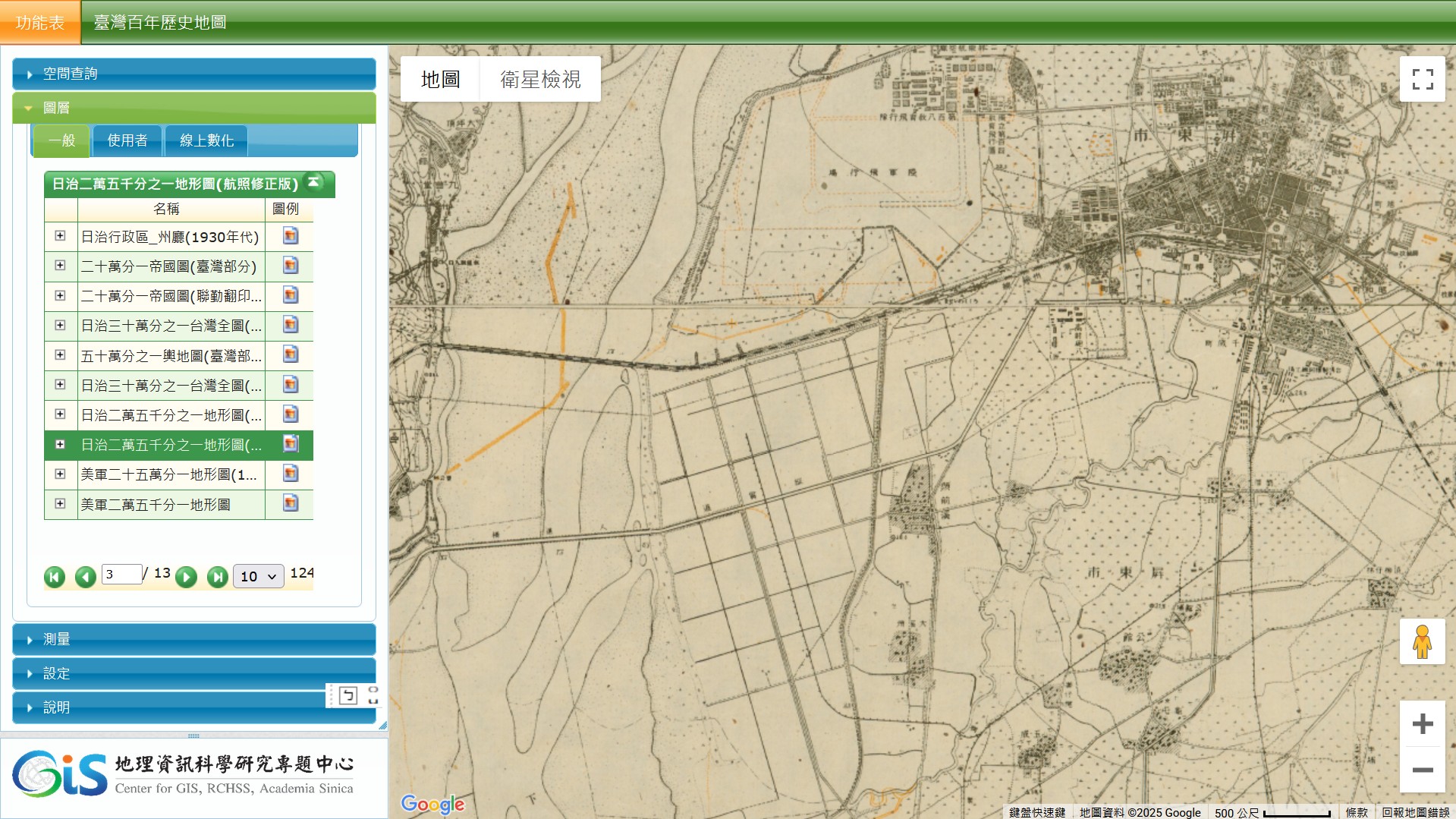
Task: Select the Street View pegman
Action: click(1422, 642)
